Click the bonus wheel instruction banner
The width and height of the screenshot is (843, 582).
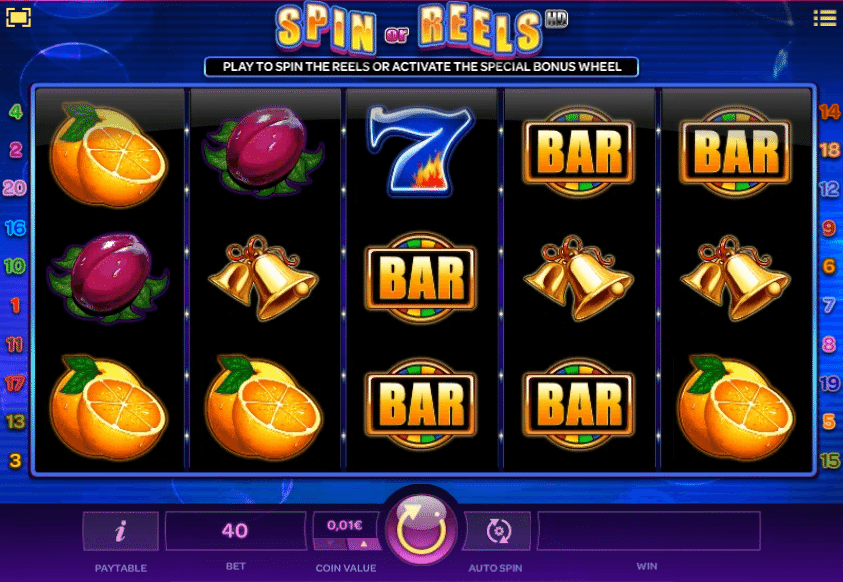pos(422,67)
